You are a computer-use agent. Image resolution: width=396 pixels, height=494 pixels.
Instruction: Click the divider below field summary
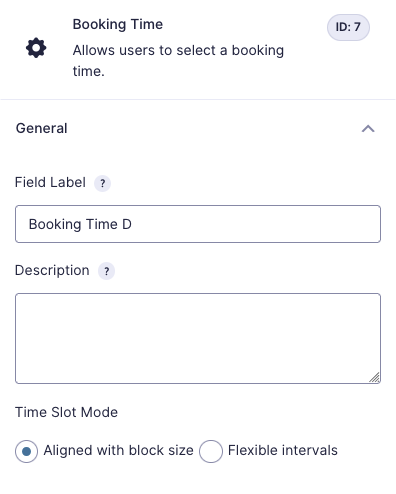pos(198,99)
